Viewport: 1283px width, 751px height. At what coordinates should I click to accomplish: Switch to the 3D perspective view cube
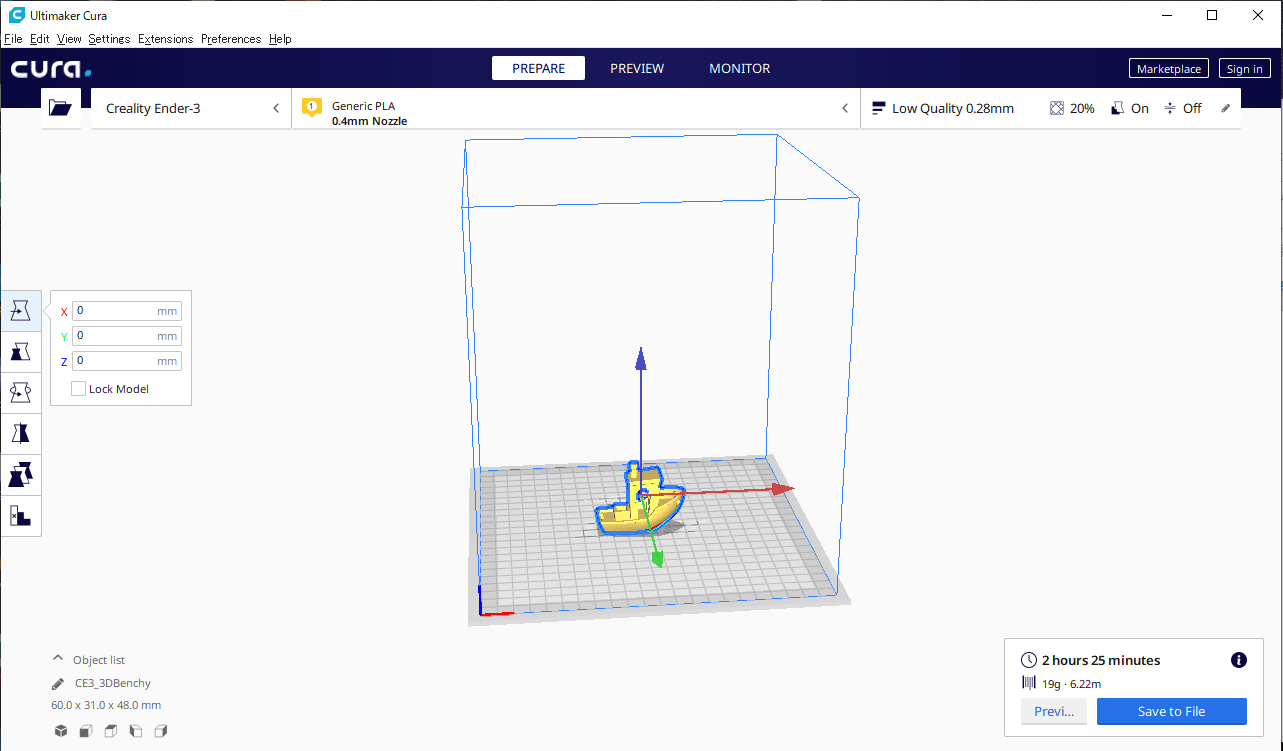(61, 731)
